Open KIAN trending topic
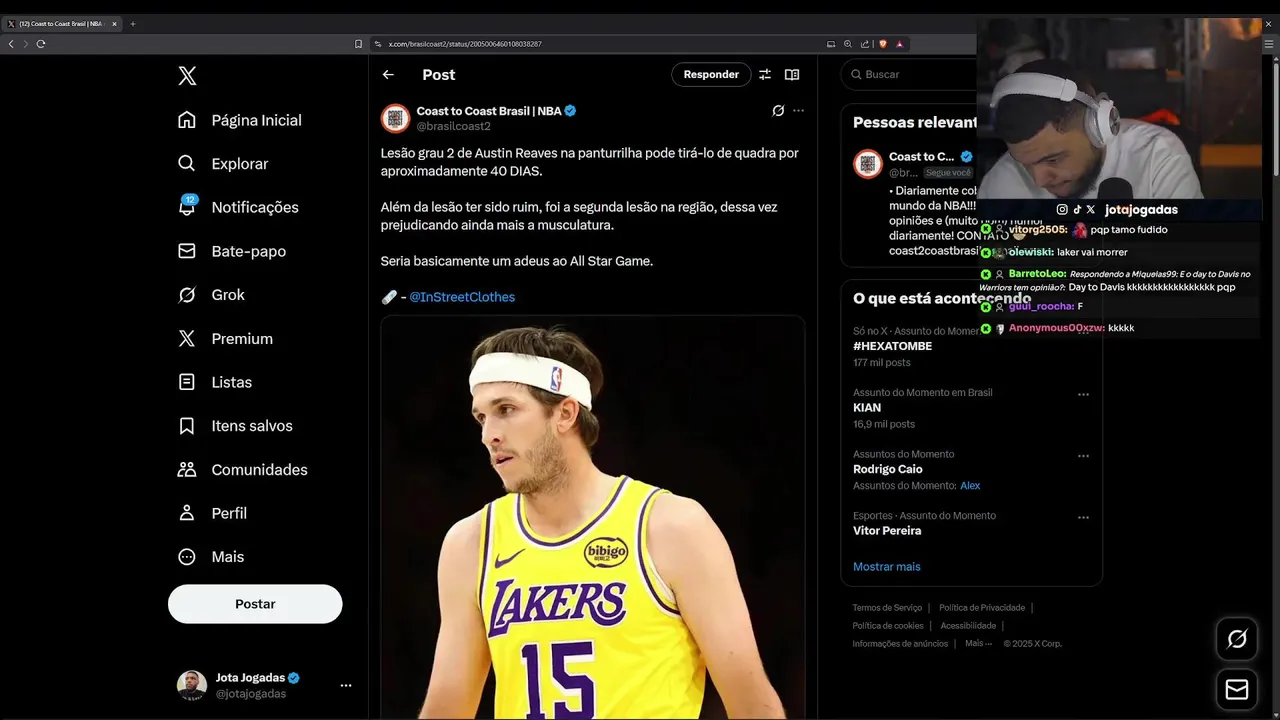 click(867, 408)
